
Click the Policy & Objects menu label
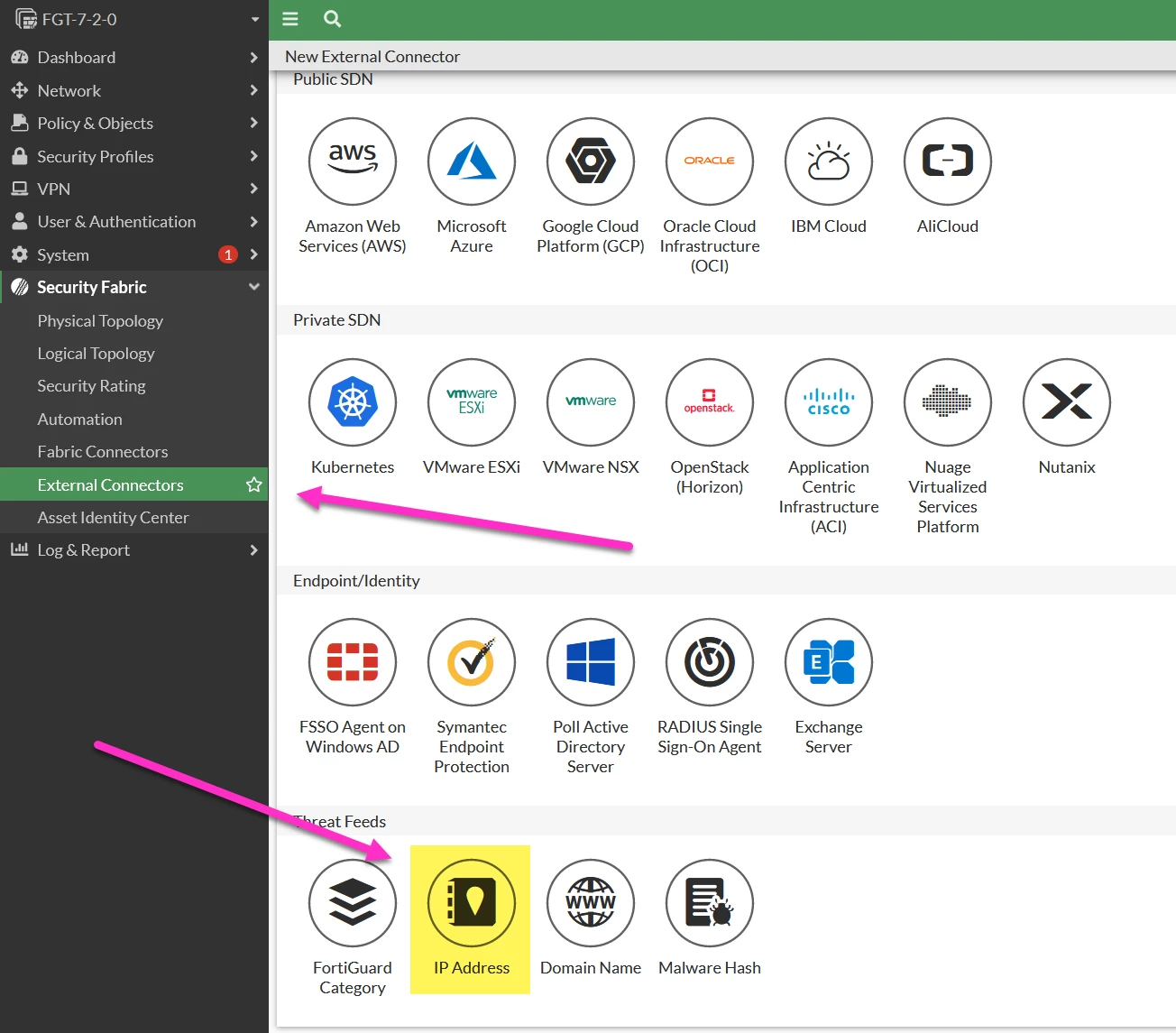(95, 123)
